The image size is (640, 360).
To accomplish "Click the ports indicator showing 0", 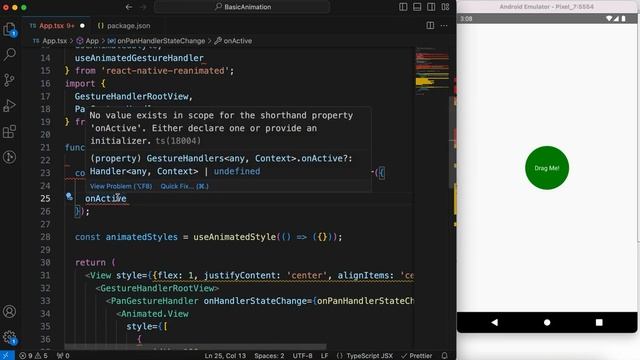I will click(x=63, y=356).
